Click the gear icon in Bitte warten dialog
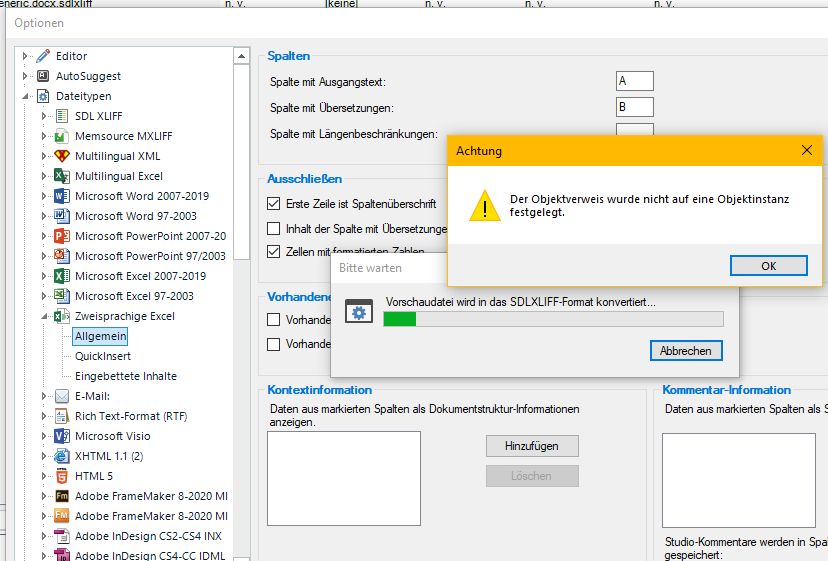 click(359, 311)
